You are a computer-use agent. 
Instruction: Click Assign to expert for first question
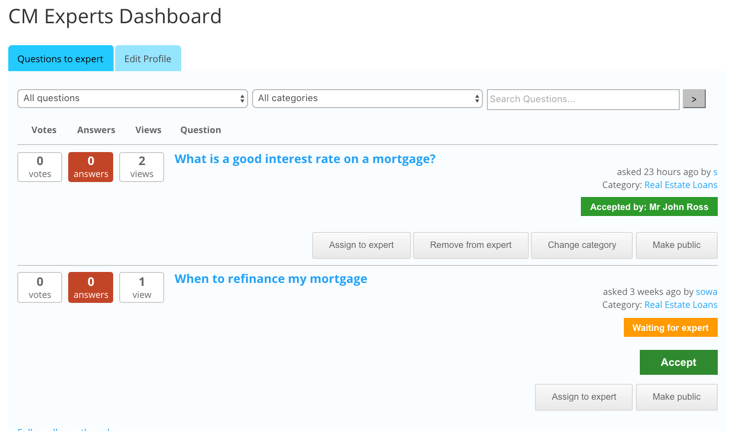361,245
